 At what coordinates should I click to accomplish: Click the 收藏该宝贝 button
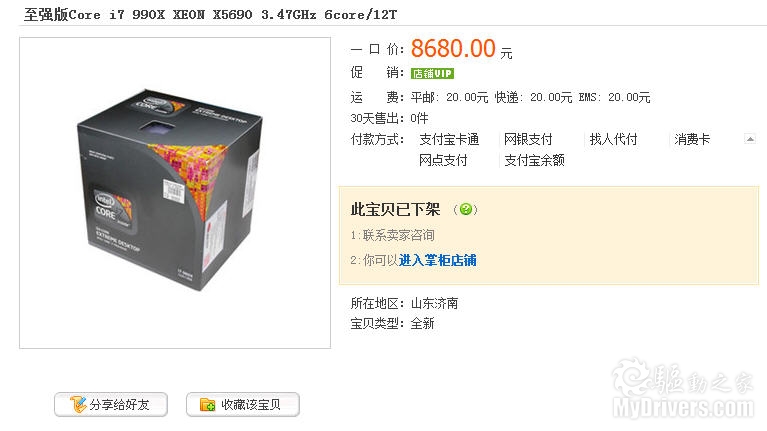coord(243,405)
